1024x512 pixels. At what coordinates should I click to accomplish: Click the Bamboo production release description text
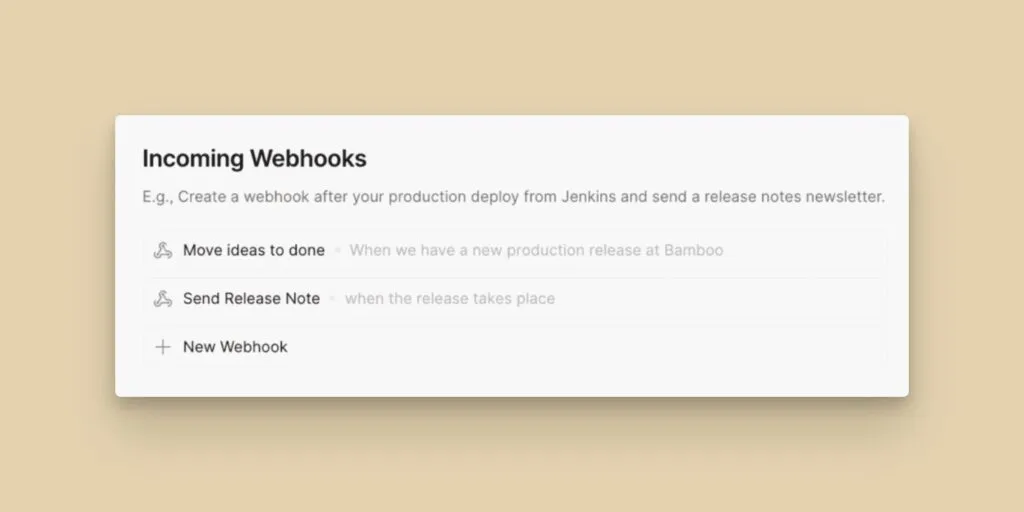pos(535,250)
